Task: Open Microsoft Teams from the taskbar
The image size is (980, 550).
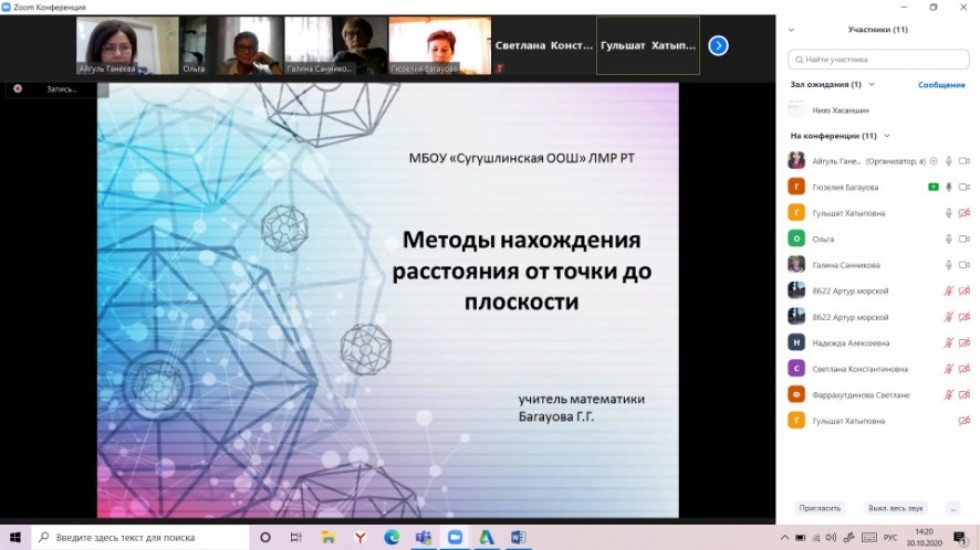Action: [x=422, y=537]
